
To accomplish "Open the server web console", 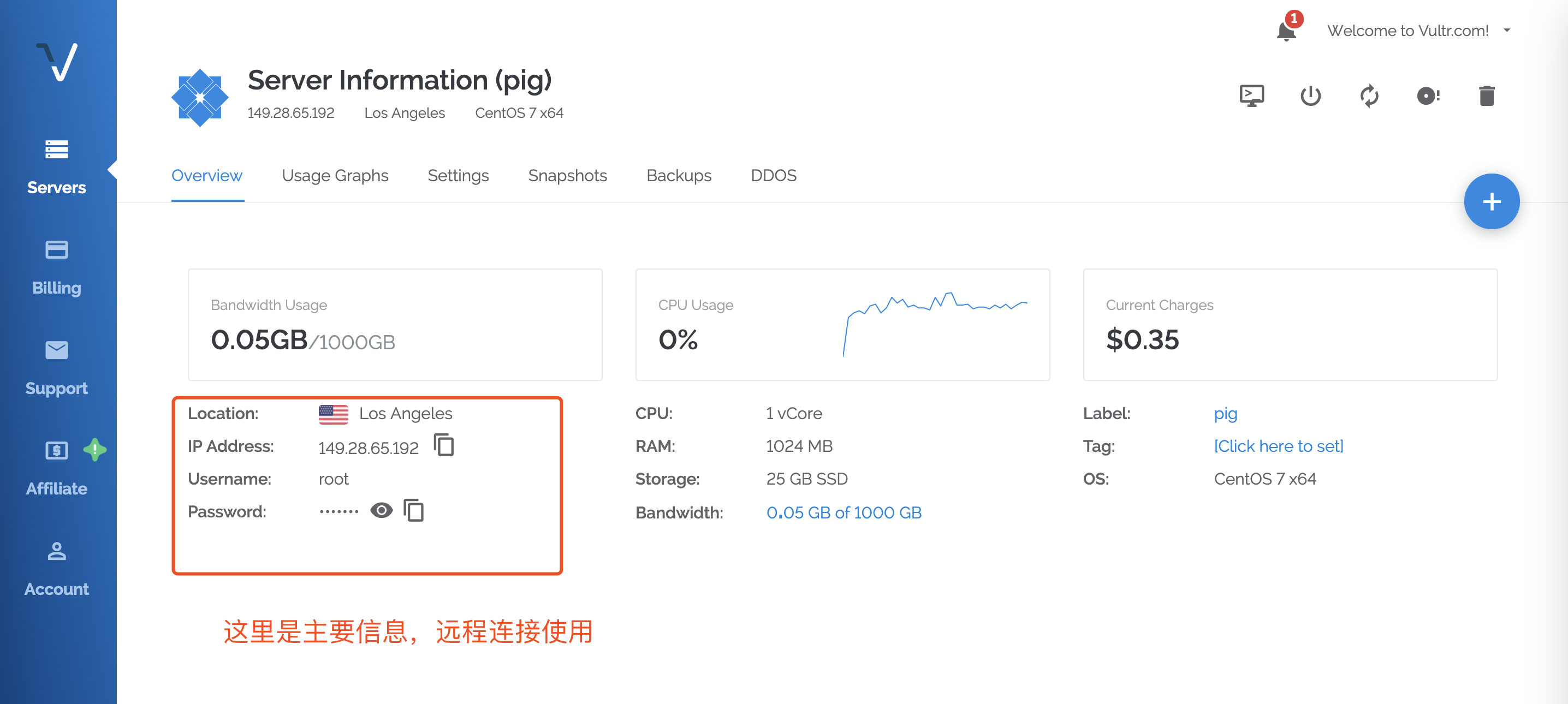I will point(1252,96).
